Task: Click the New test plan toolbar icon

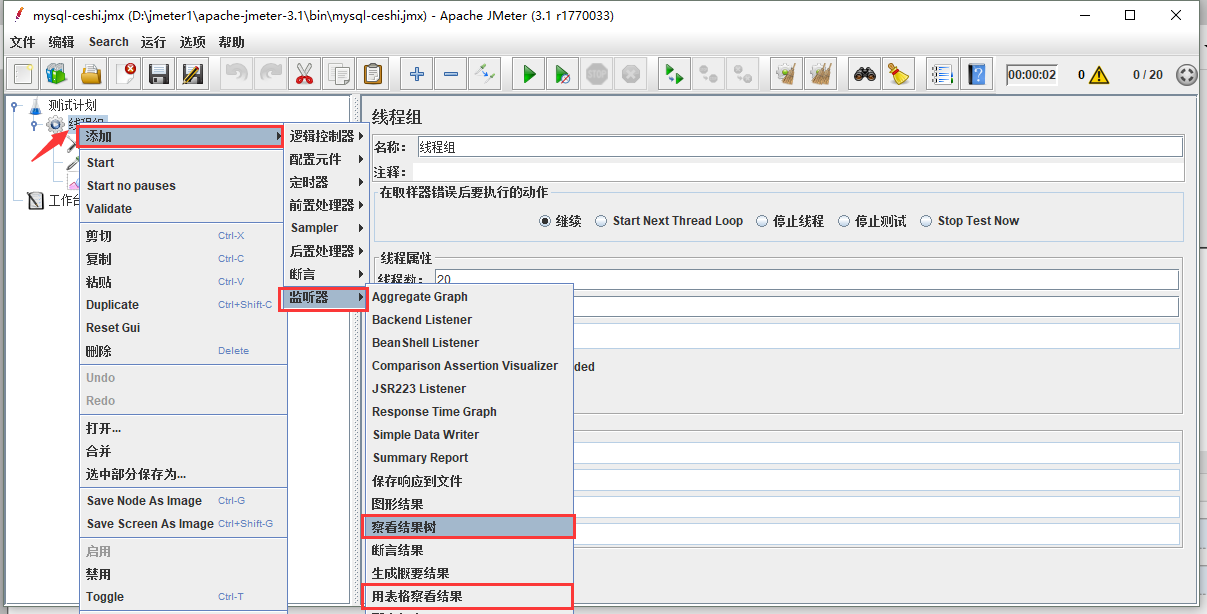Action: (23, 74)
